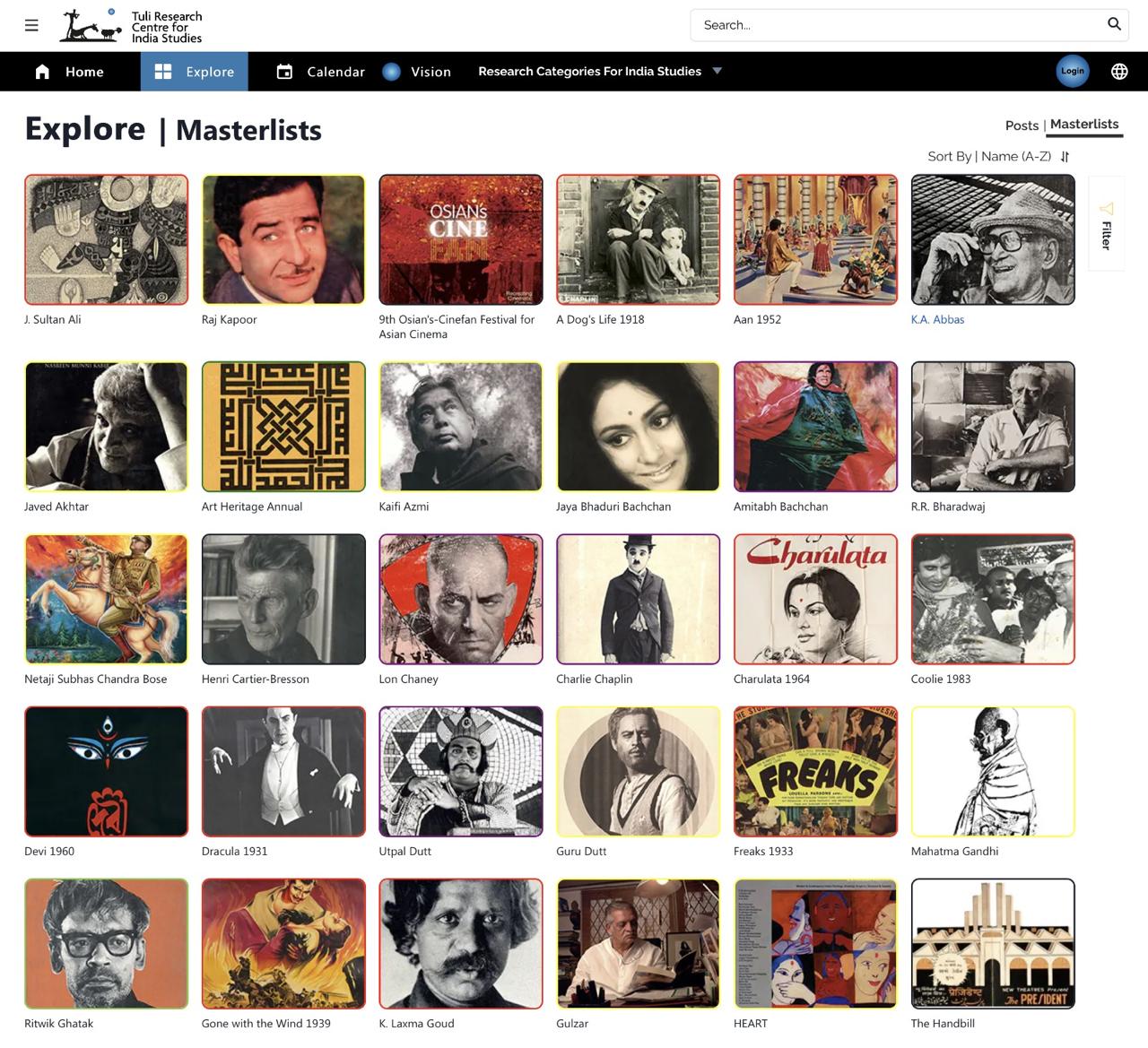Select the Explore menu item
The width and height of the screenshot is (1148, 1048).
pos(194,72)
